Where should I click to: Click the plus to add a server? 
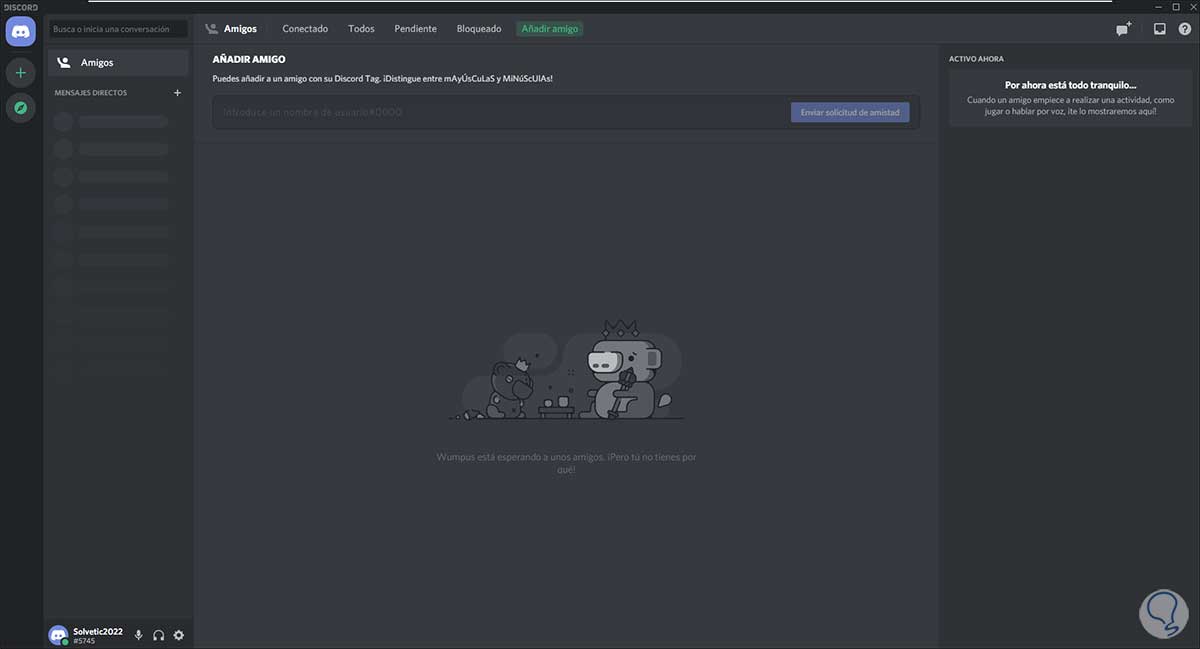20,71
